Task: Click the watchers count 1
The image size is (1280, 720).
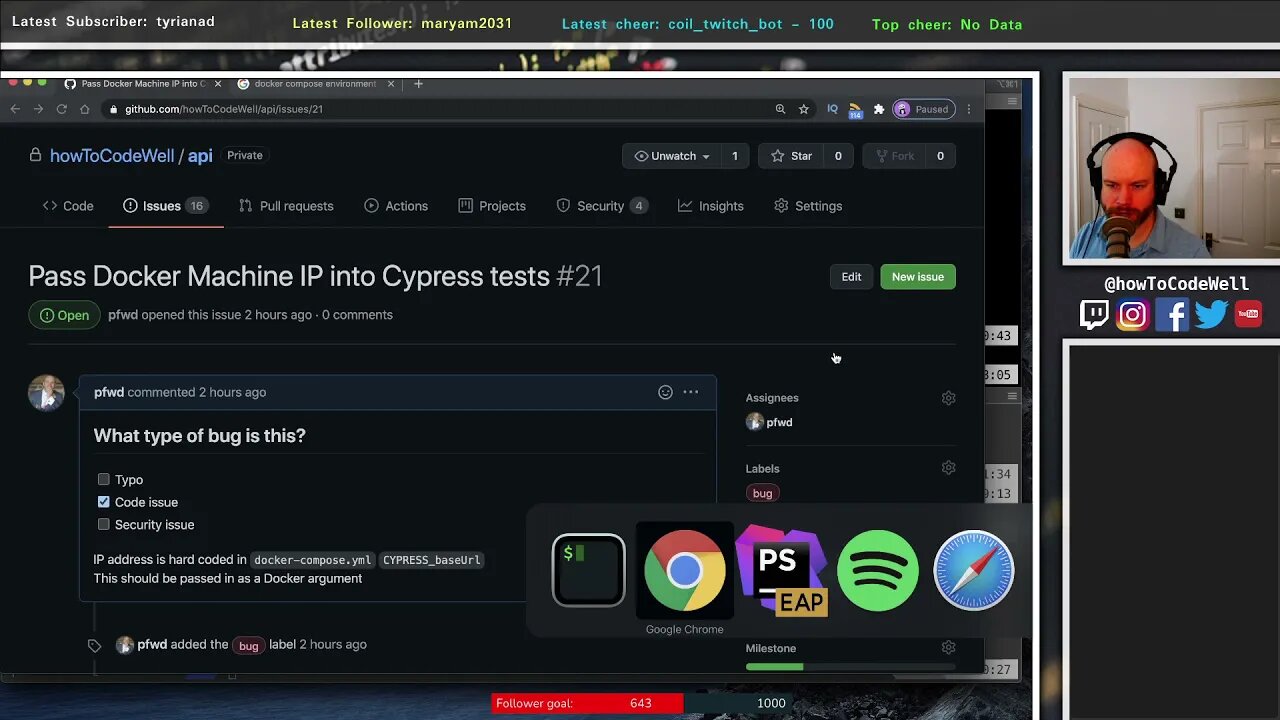Action: [x=734, y=156]
